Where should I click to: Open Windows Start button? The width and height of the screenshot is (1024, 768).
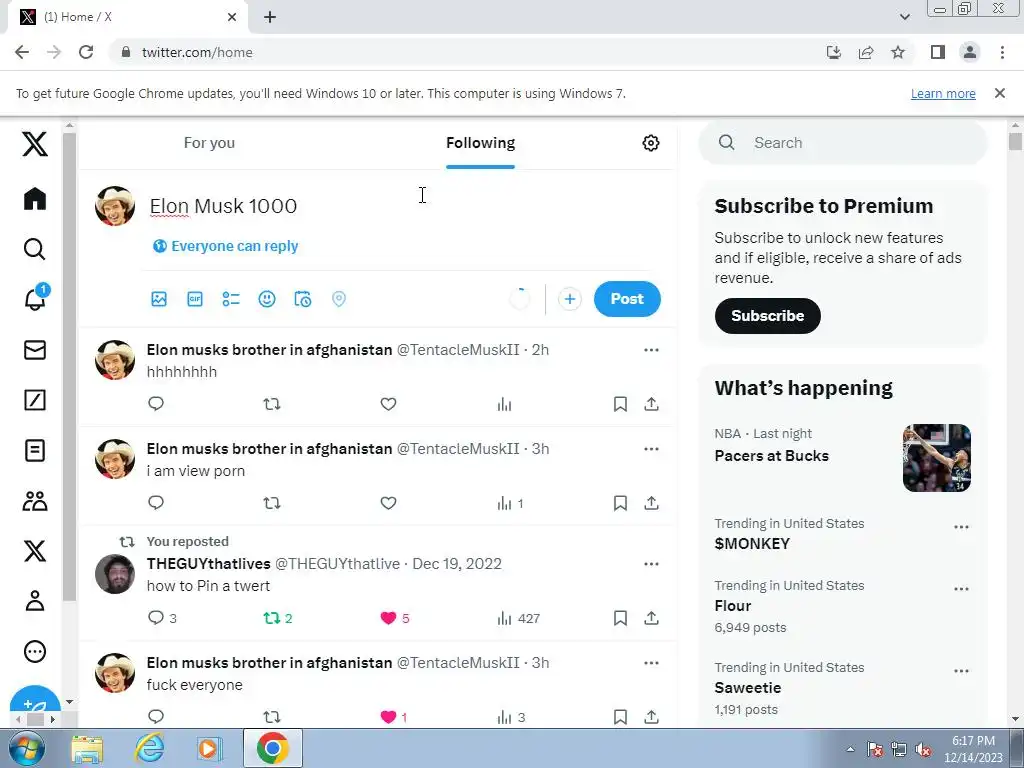tap(26, 748)
